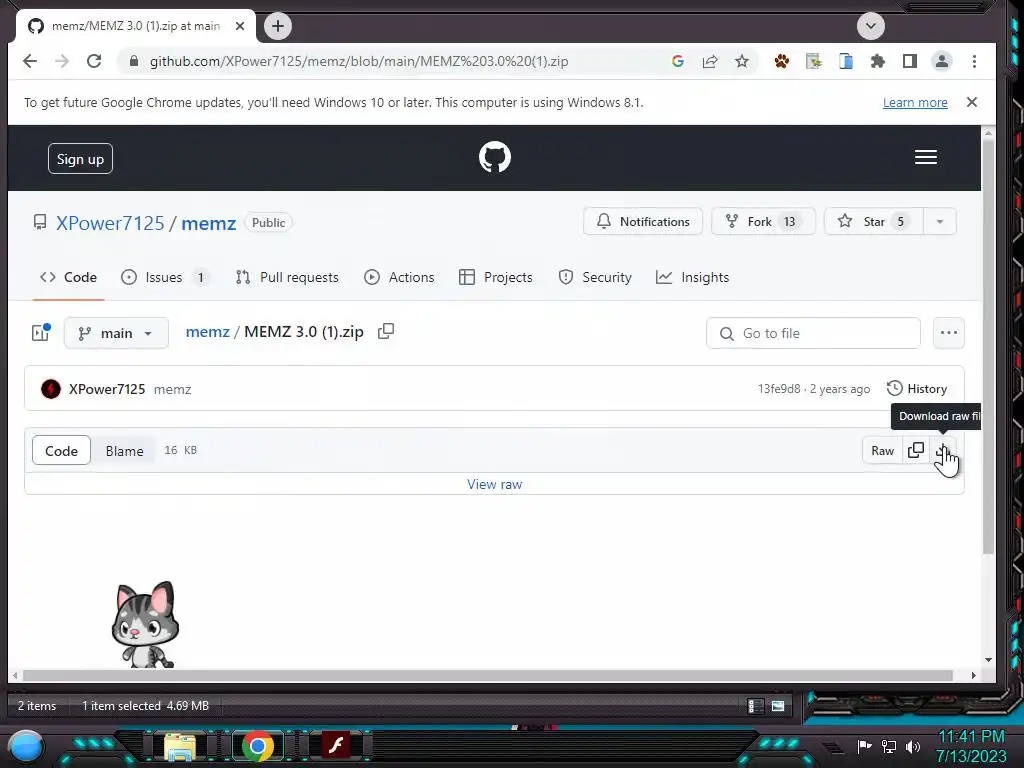1024x768 pixels.
Task: Open the memz commit message link
Action: [172, 389]
